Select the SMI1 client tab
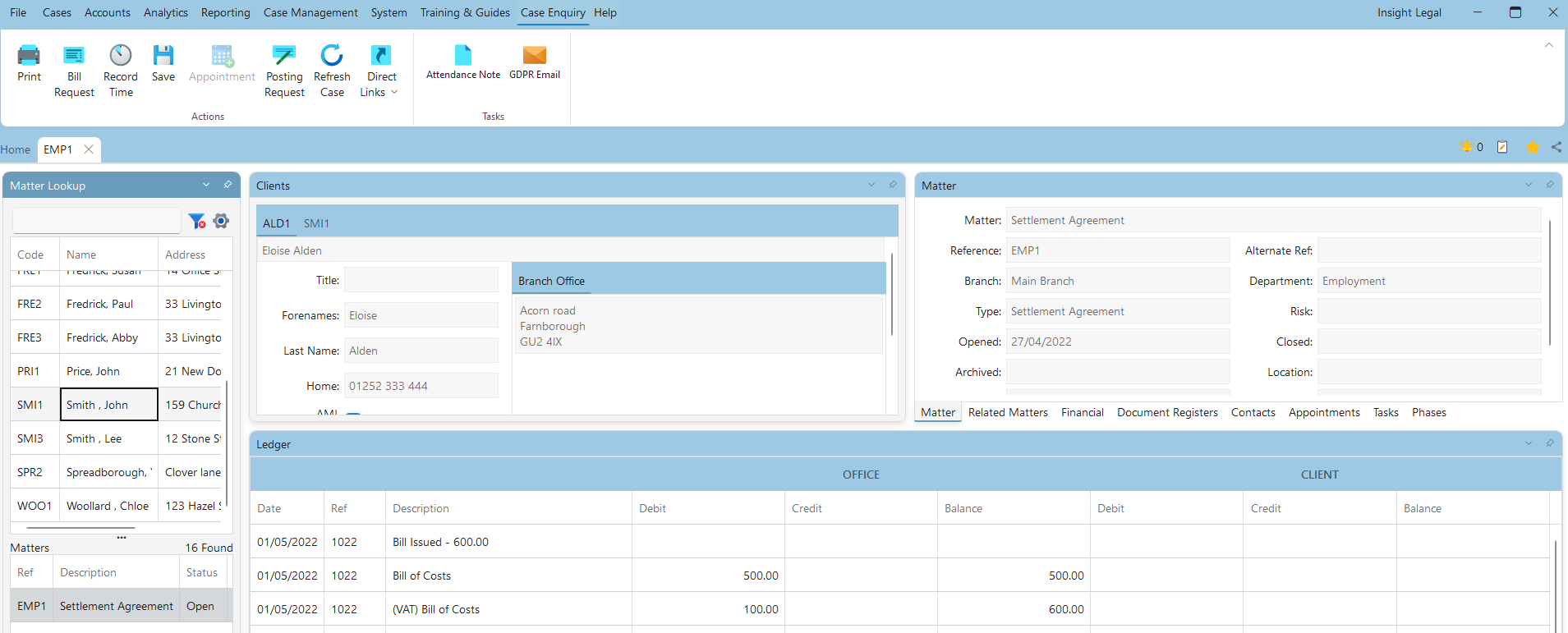The width and height of the screenshot is (1568, 633). coord(316,223)
